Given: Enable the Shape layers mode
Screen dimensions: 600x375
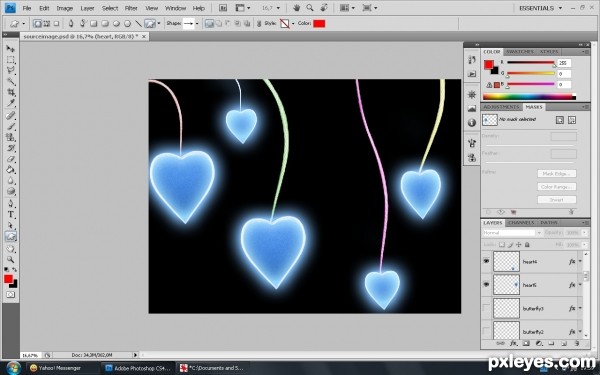Looking at the screenshot, I should pyautogui.click(x=37, y=24).
